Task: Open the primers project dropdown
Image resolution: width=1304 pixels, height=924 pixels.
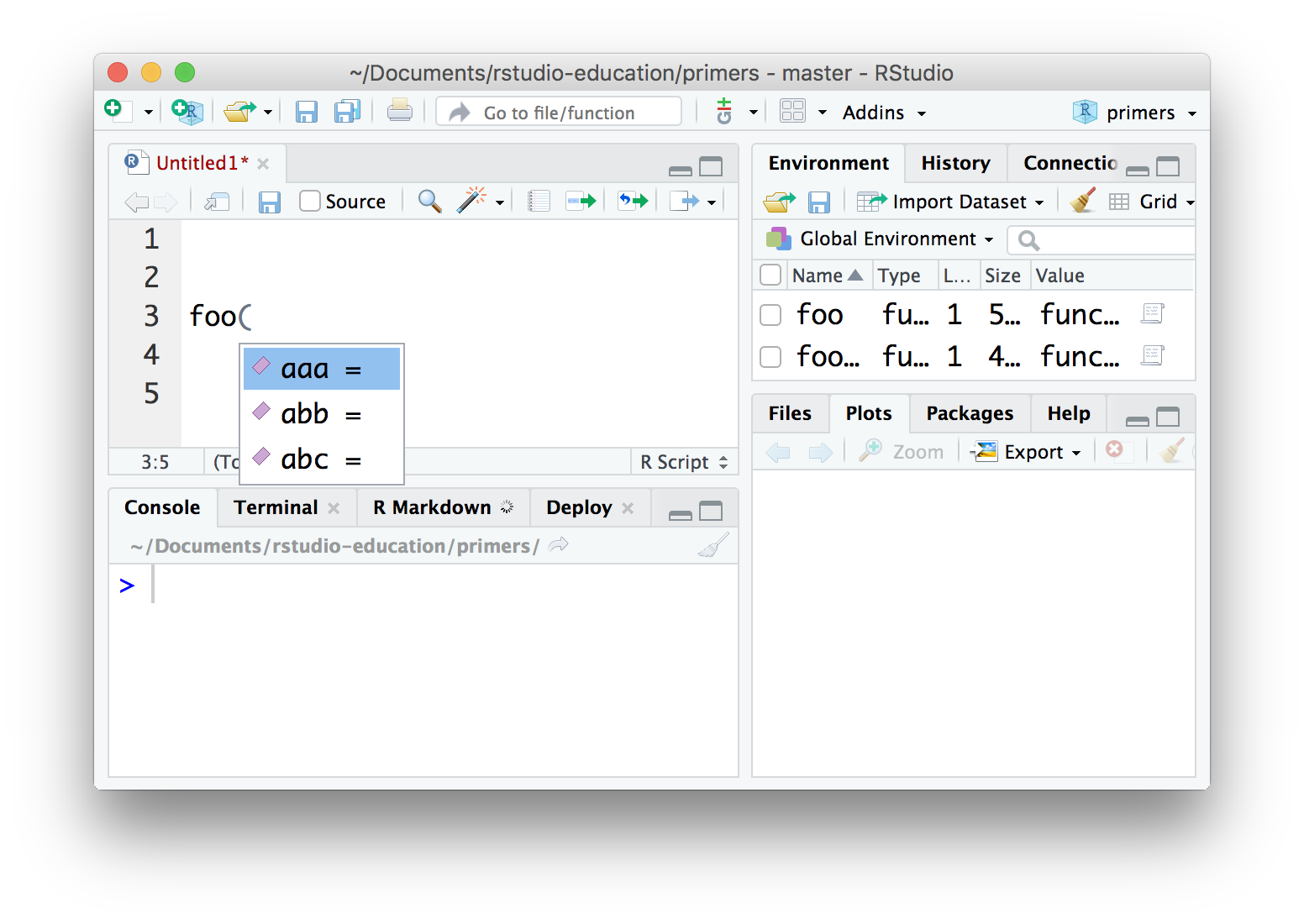Action: click(1134, 113)
